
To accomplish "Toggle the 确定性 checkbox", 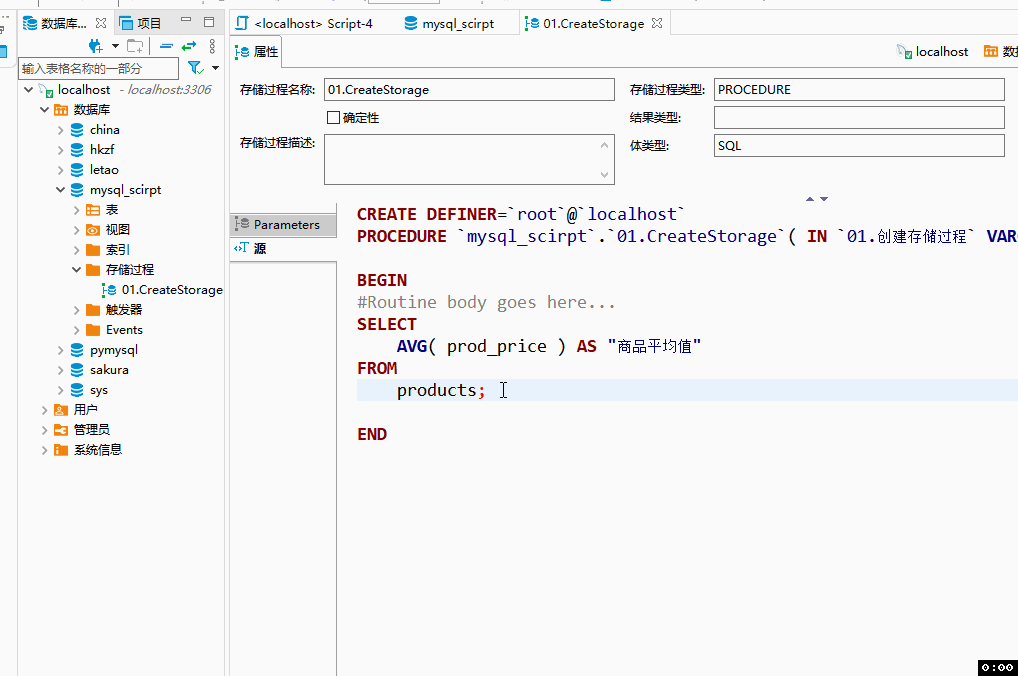I will [333, 118].
